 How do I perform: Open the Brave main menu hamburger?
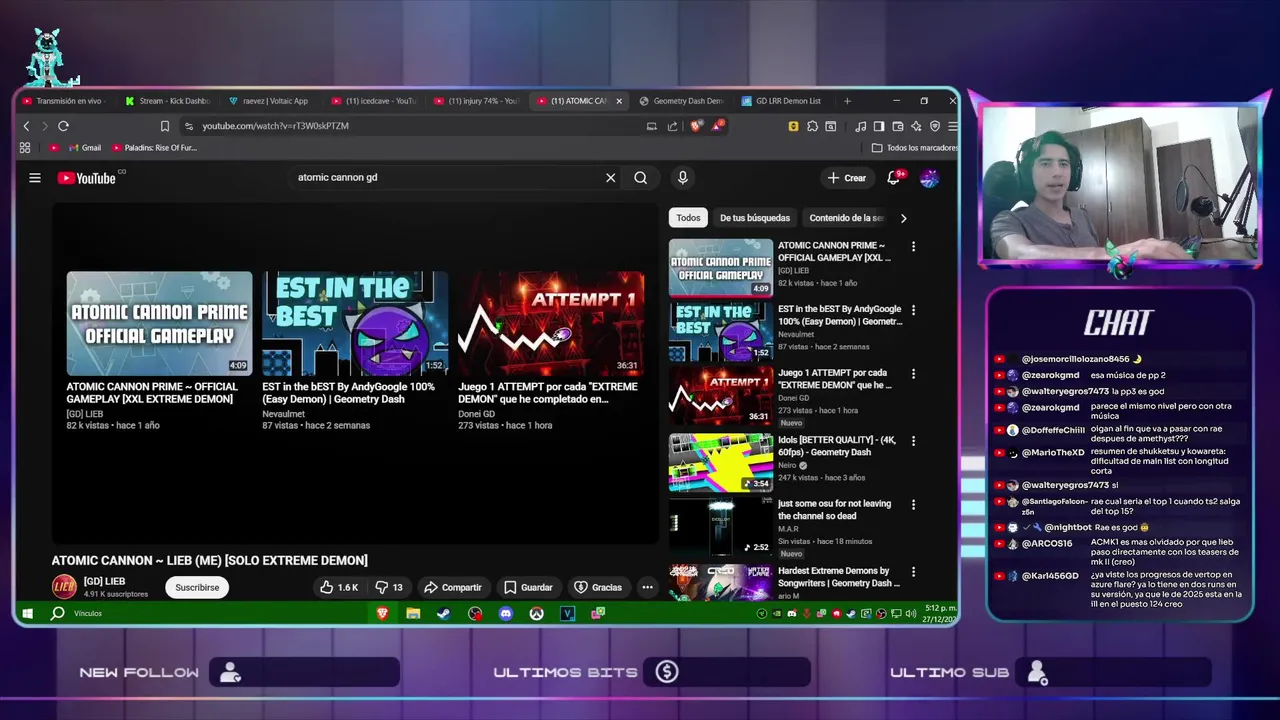[952, 126]
